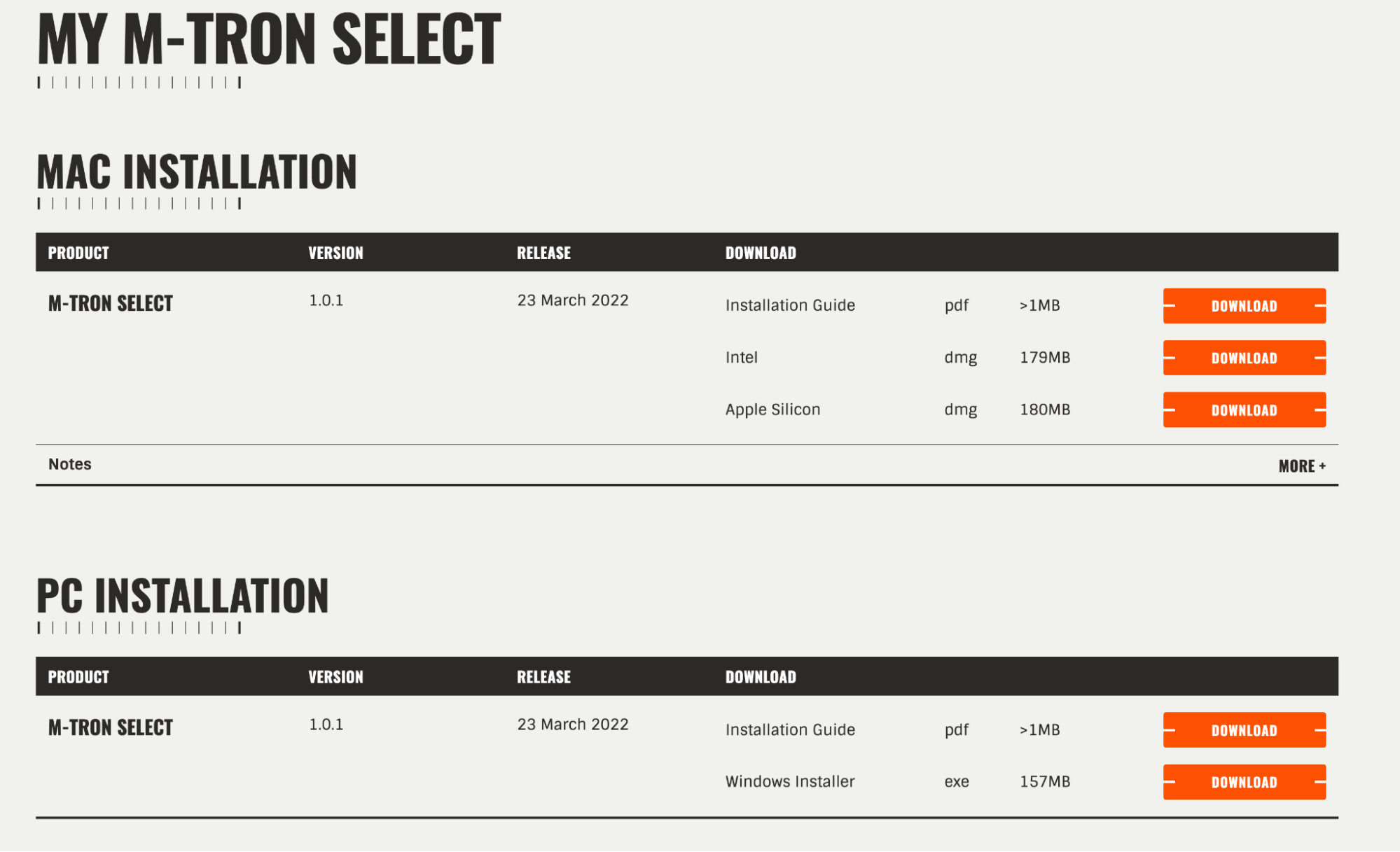Viewport: 1400px width, 852px height.
Task: Click the Intel download label
Action: 741,358
